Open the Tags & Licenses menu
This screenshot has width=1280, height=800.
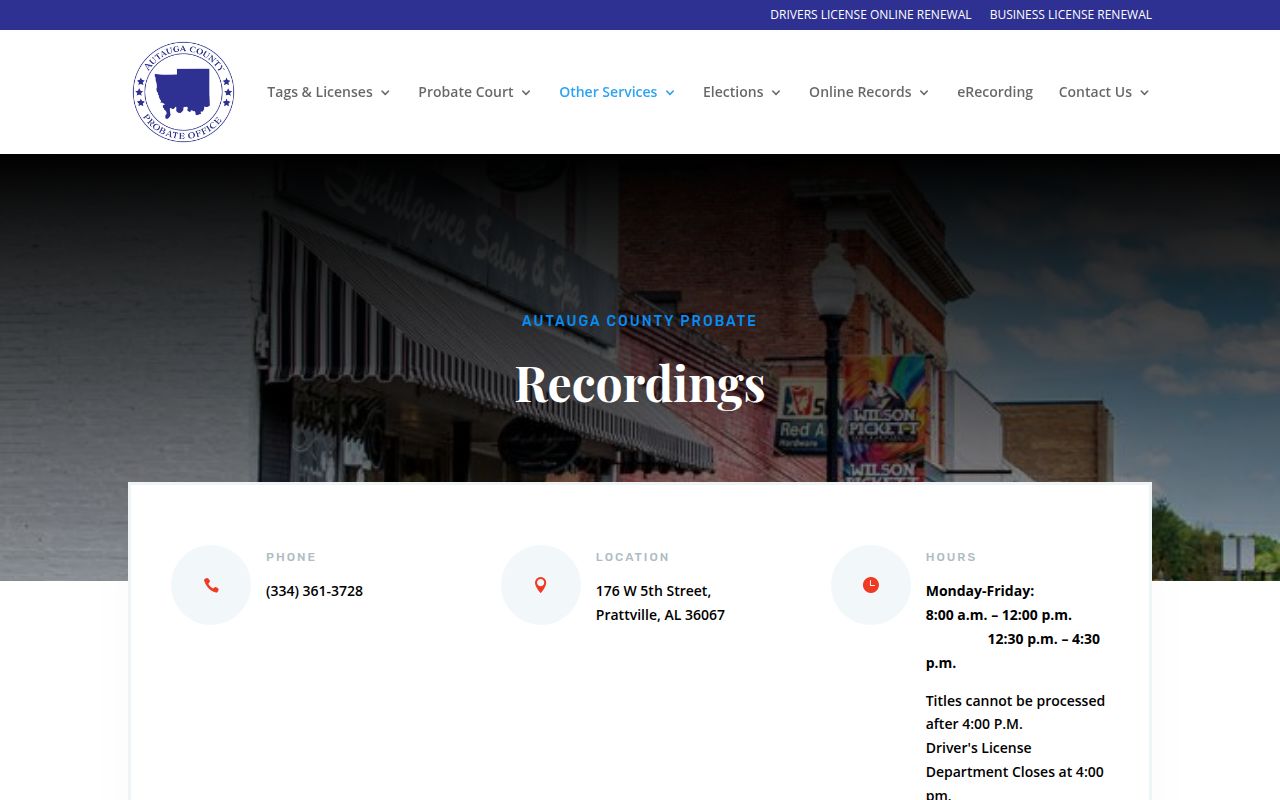click(328, 92)
